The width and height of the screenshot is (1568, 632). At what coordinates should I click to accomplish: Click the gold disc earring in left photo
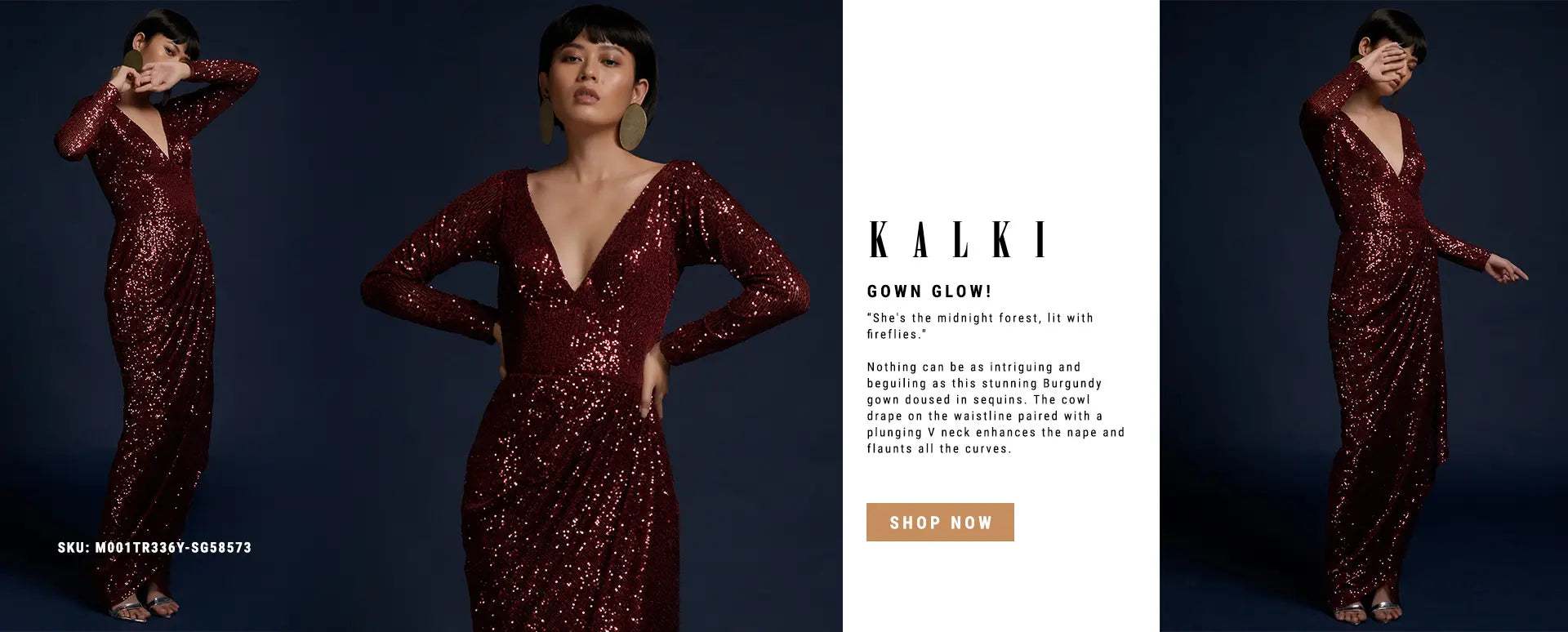point(133,64)
